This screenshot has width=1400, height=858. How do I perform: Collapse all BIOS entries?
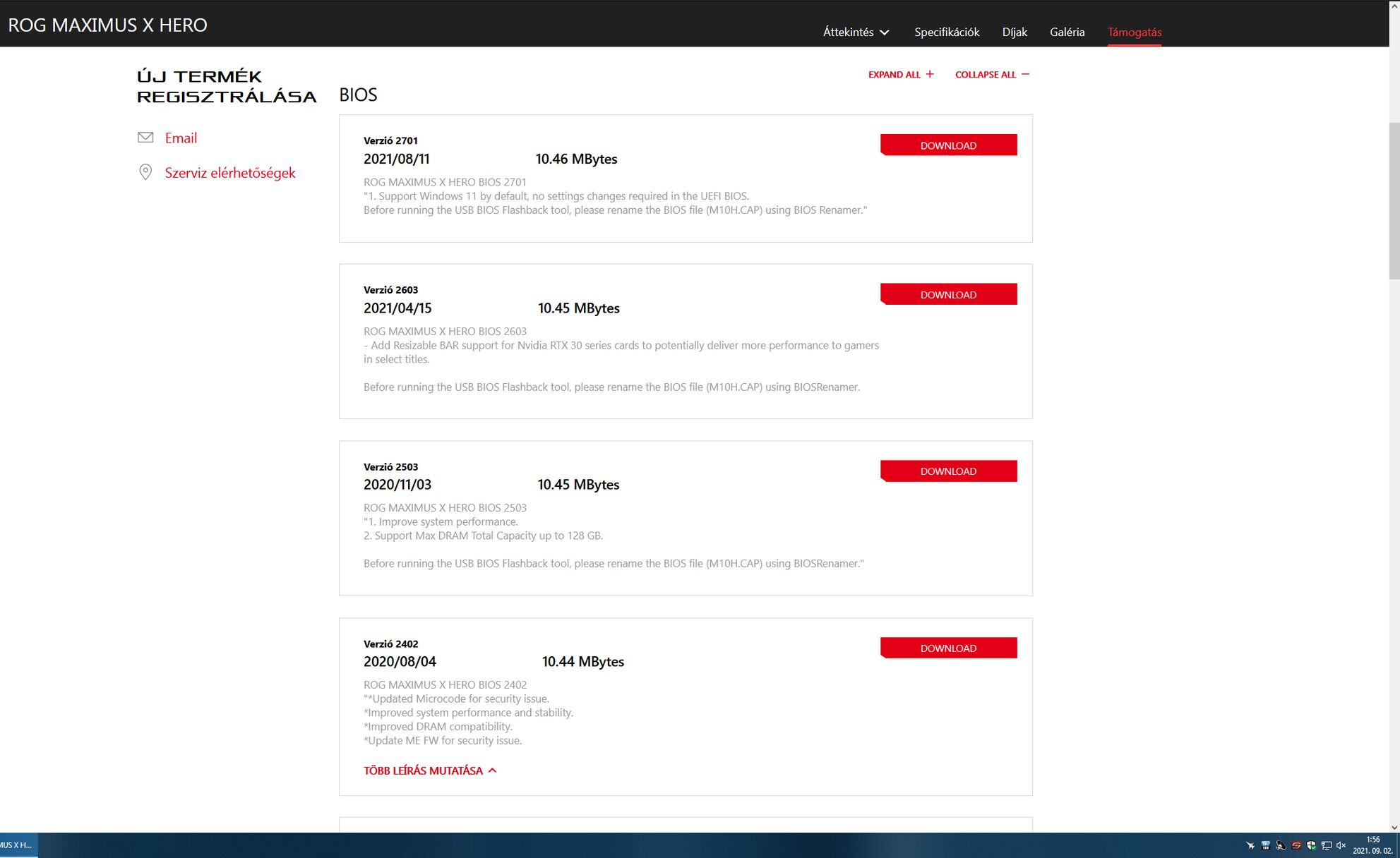pos(992,74)
